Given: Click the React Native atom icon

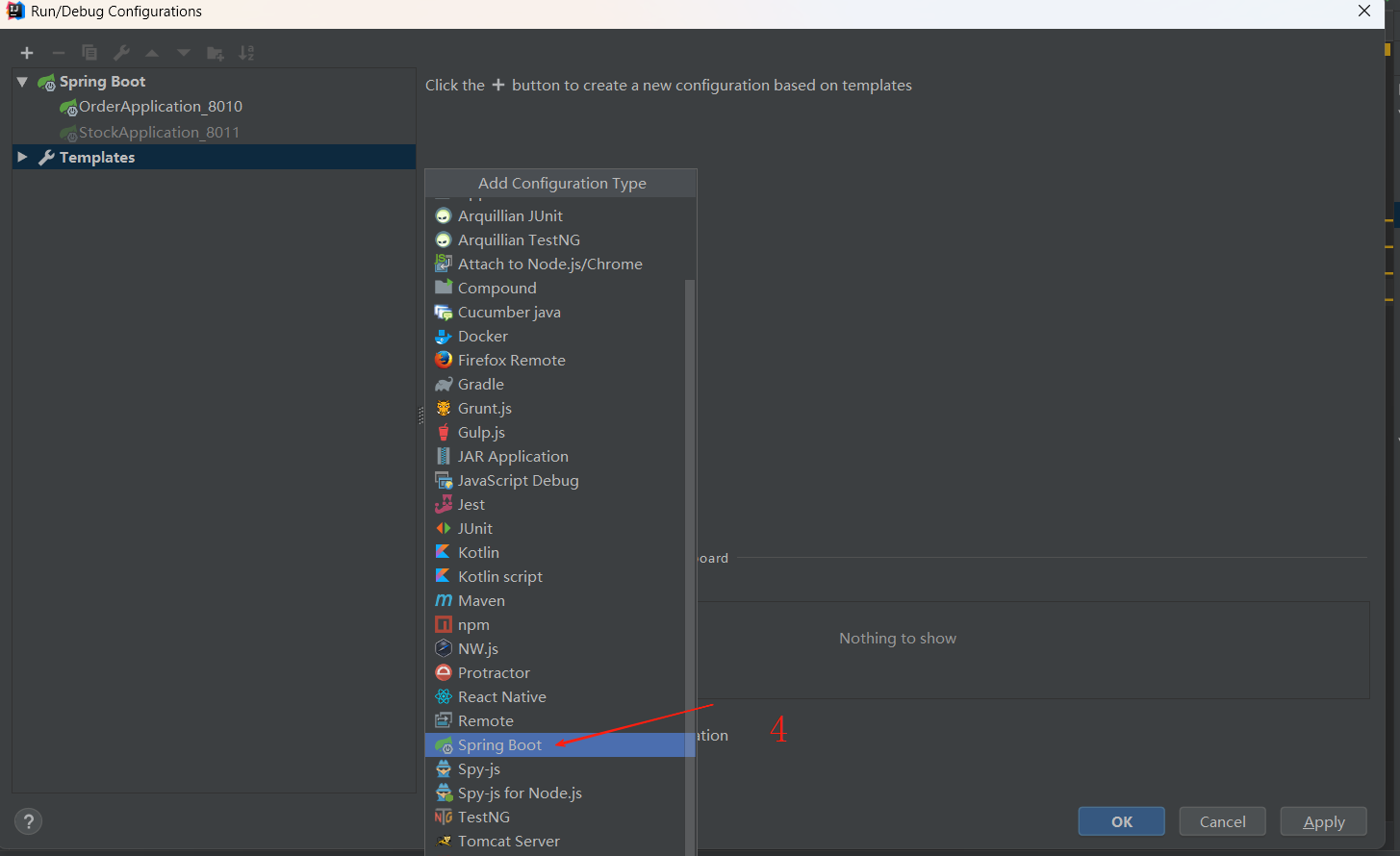Looking at the screenshot, I should point(444,696).
